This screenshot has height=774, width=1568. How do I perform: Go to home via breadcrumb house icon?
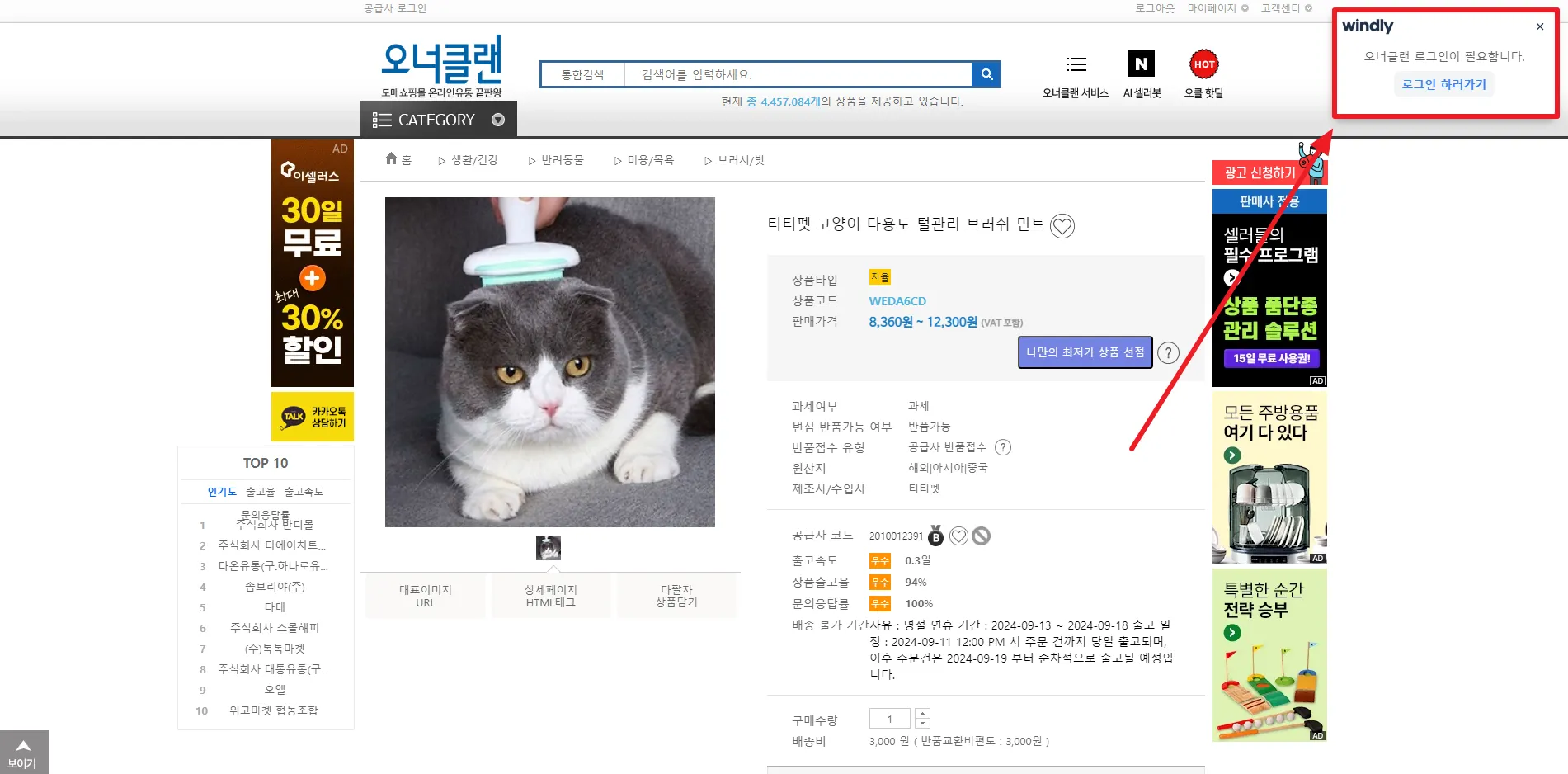pos(392,158)
